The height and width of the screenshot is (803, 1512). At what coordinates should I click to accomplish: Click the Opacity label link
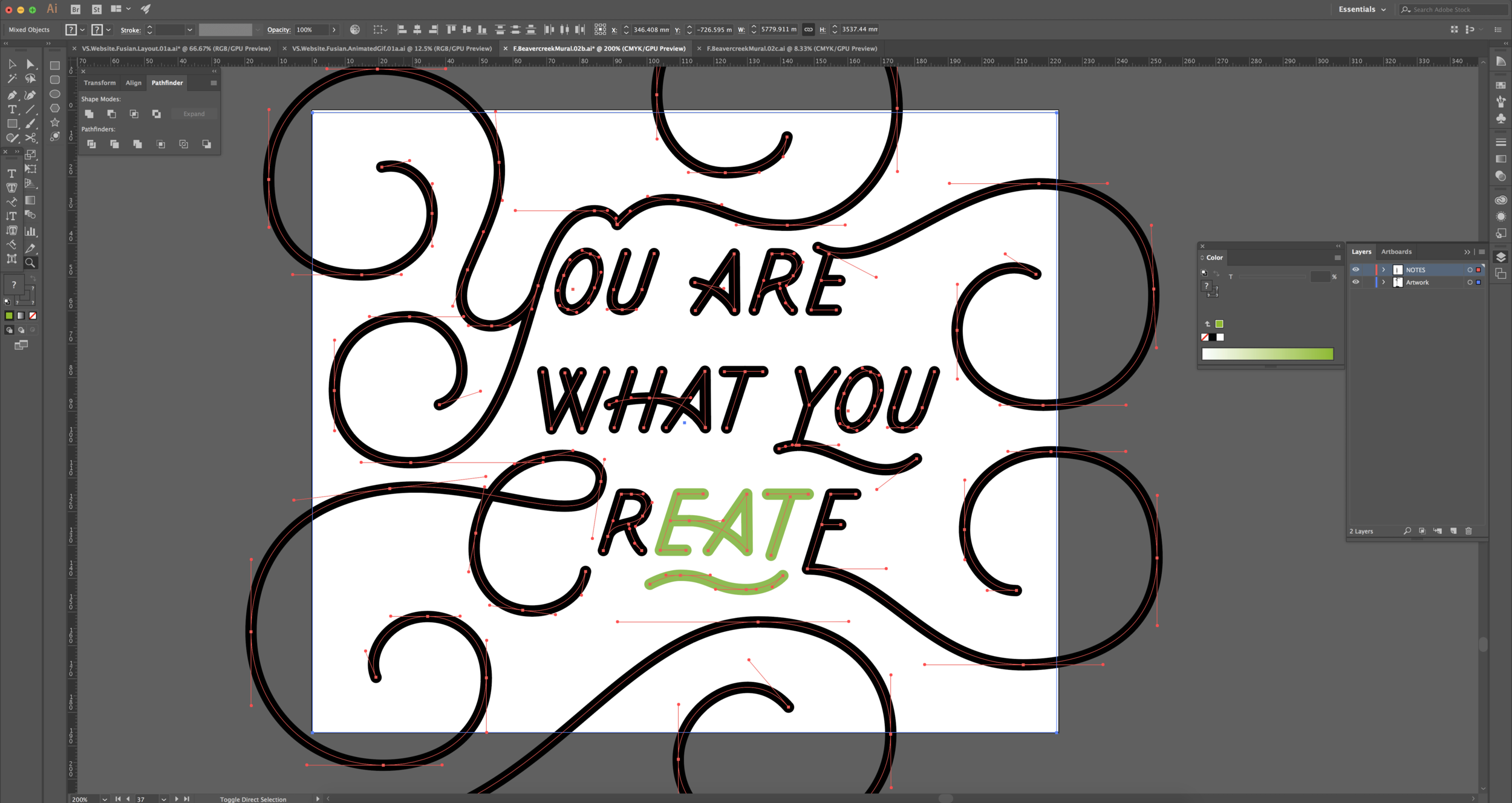pos(279,30)
